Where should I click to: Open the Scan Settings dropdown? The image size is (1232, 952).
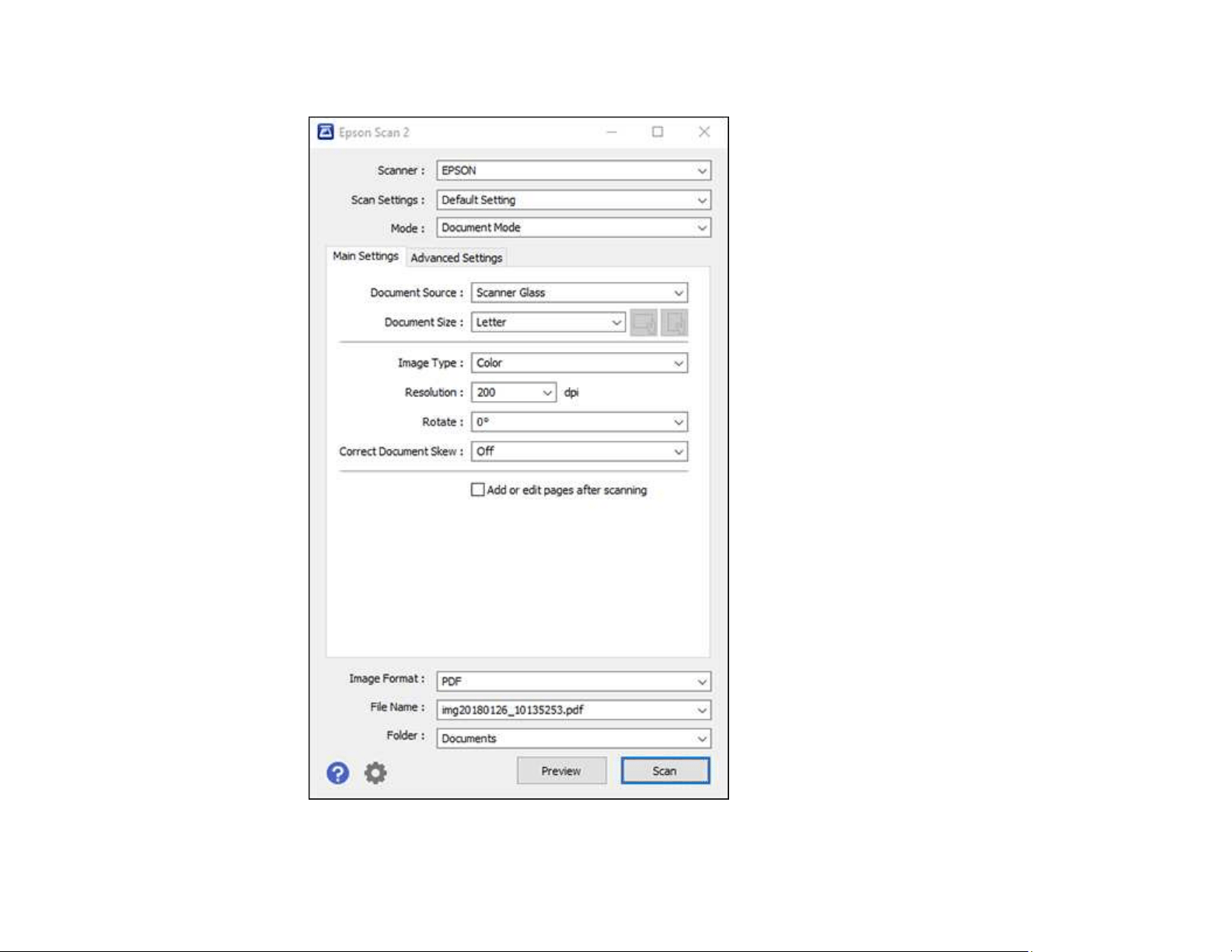[x=574, y=200]
